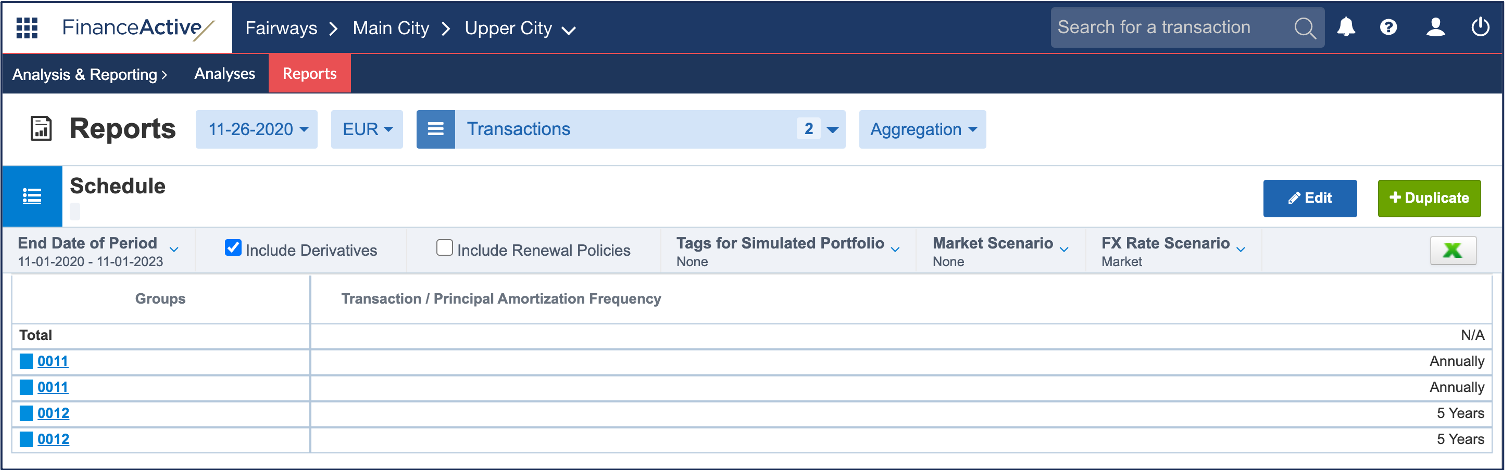Switch to the Analyses tab
Image resolution: width=1506 pixels, height=470 pixels.
pos(225,74)
